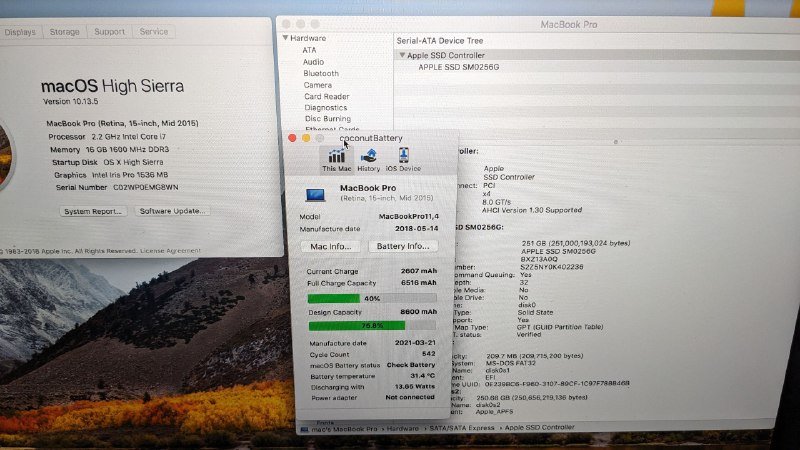
Task: Click Full Charge Capacity 6516 mAh value
Action: click(419, 283)
